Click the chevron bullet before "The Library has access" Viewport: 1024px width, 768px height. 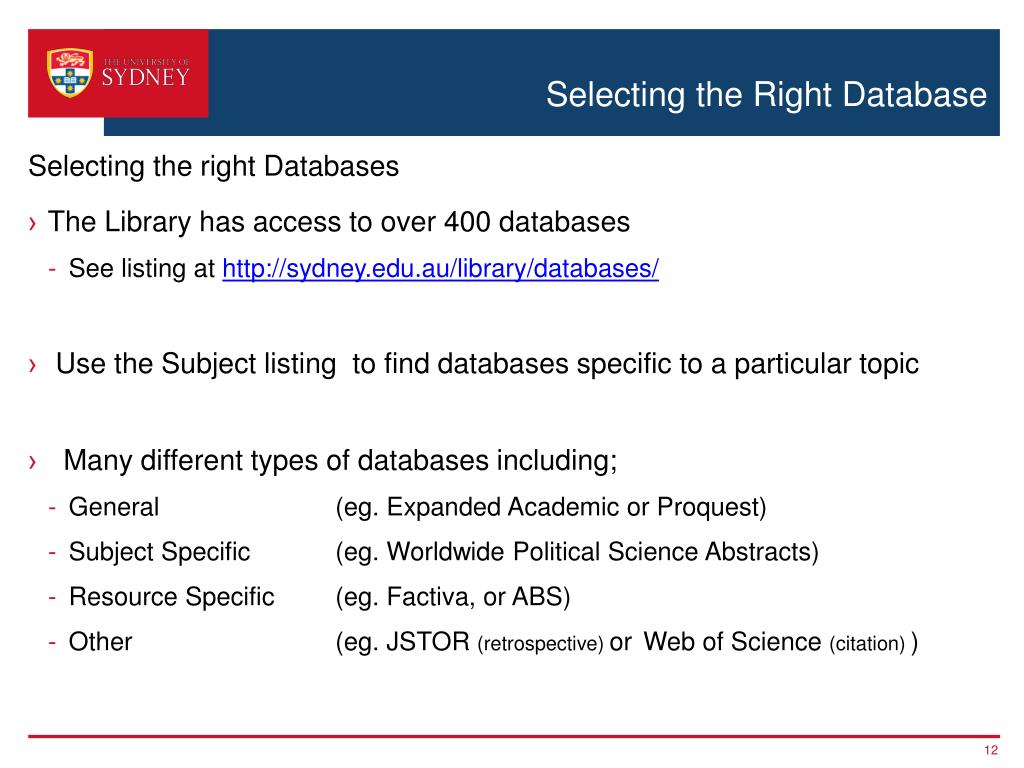[33, 223]
